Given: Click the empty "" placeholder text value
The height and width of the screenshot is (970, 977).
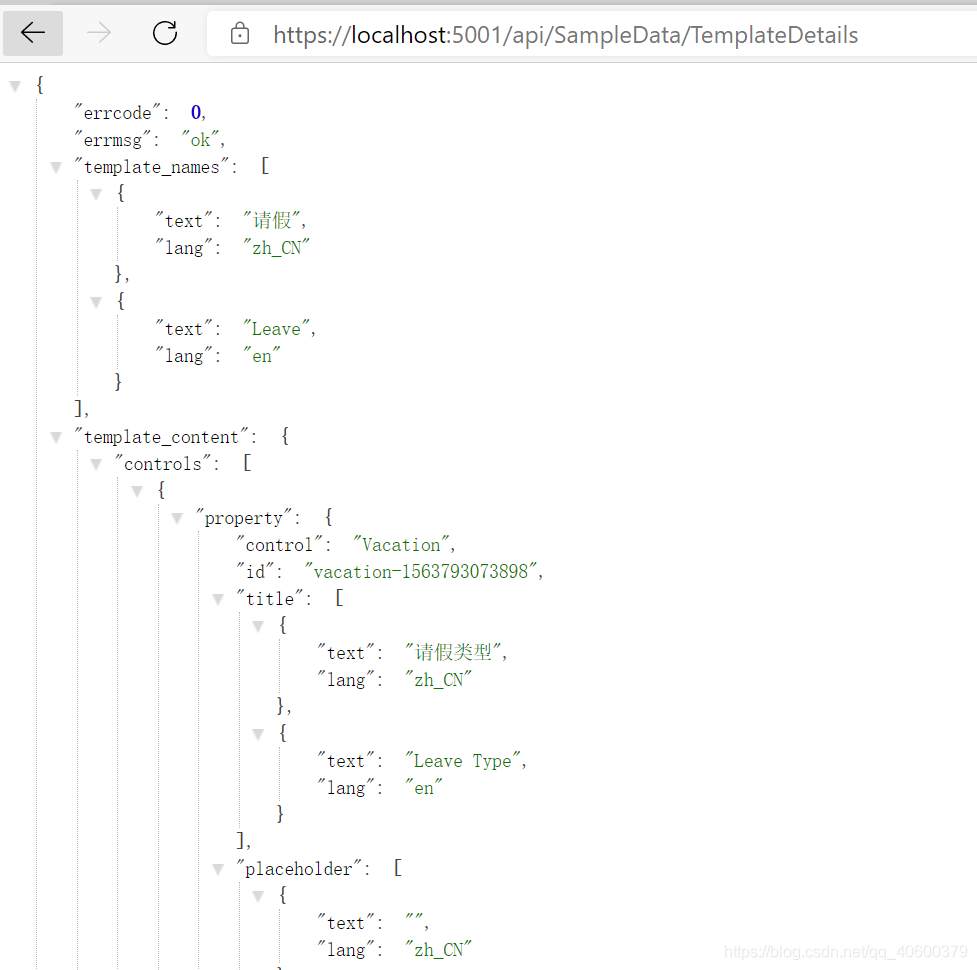Looking at the screenshot, I should tap(414, 918).
